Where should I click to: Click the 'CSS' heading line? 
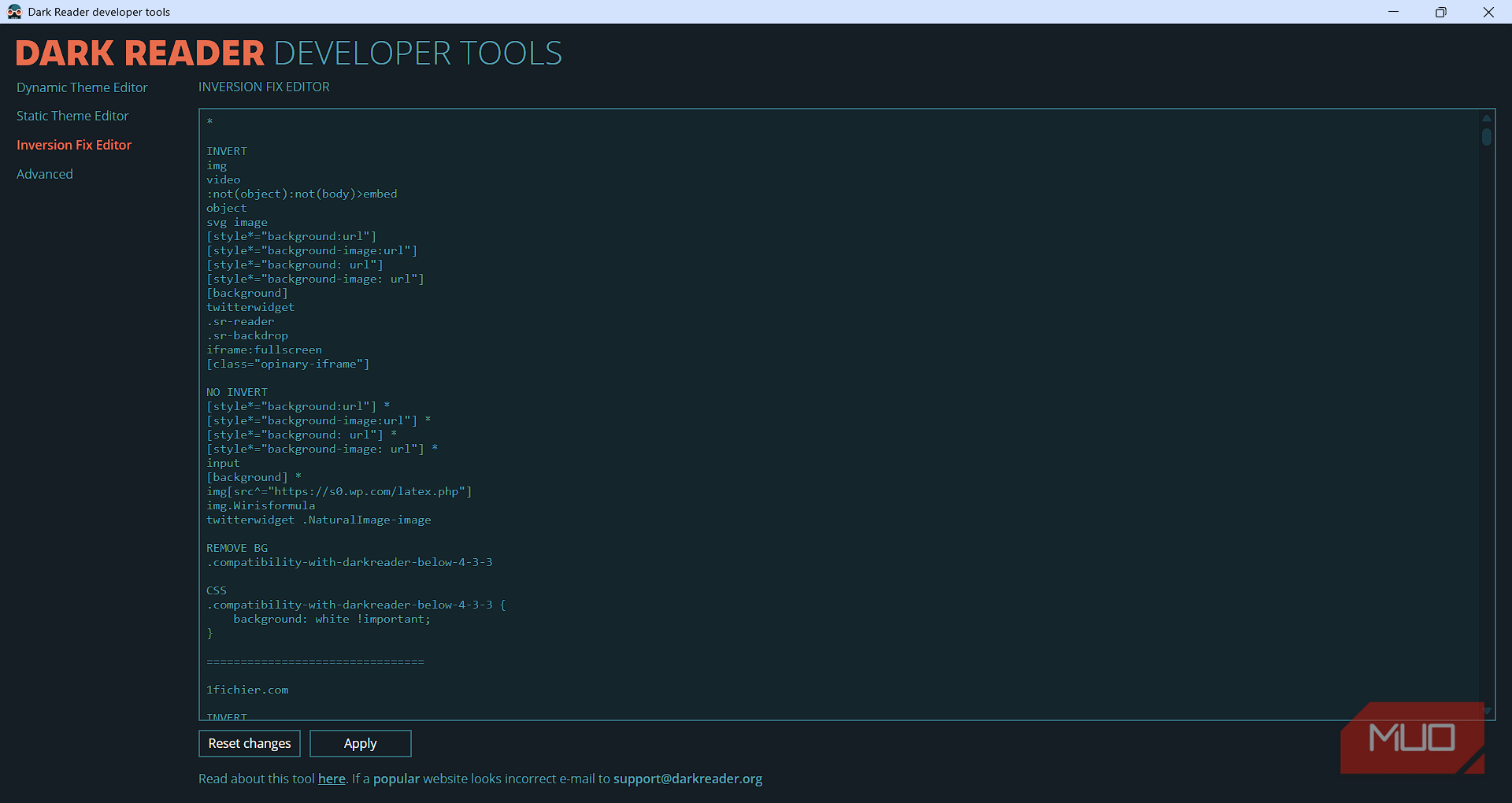click(217, 590)
